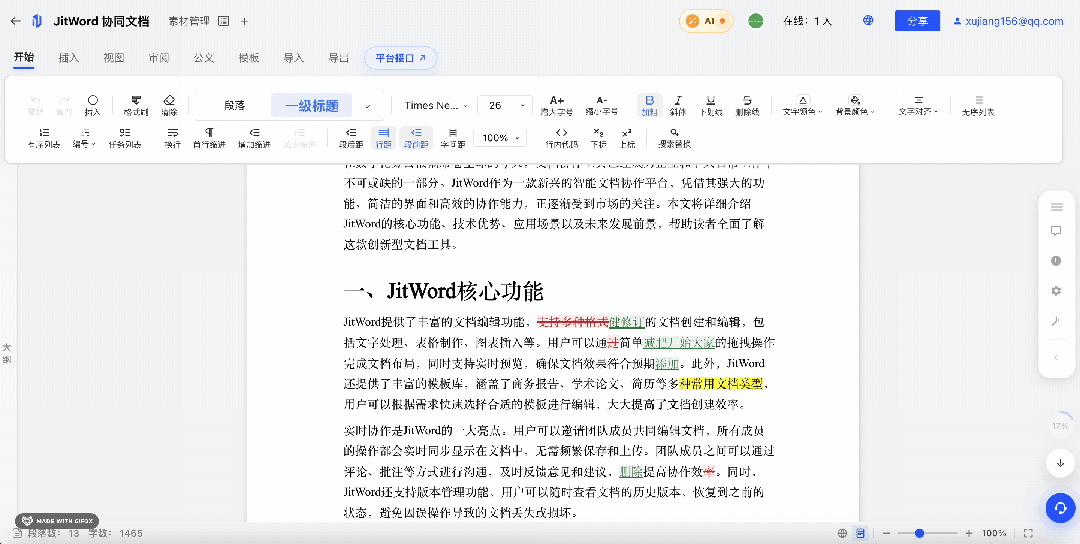
Task: Click the plus icon next to template icon
Action: [244, 21]
